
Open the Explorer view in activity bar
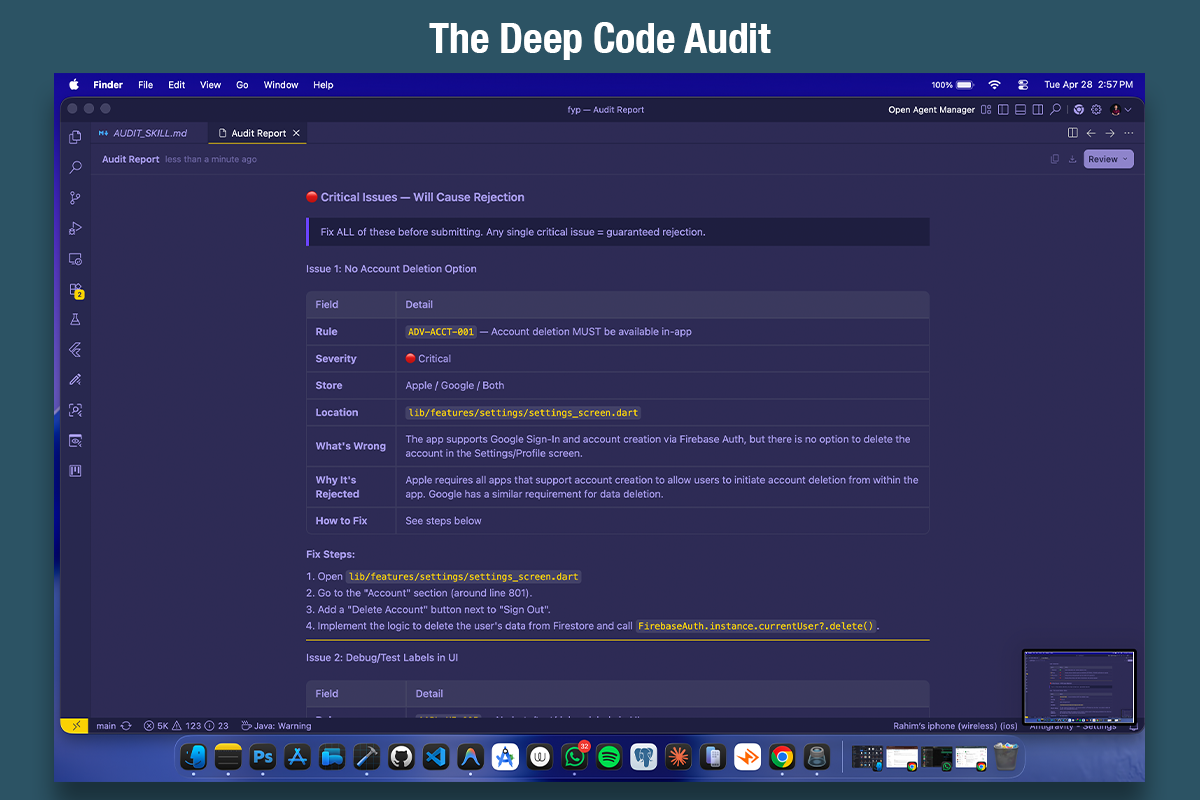coord(75,137)
